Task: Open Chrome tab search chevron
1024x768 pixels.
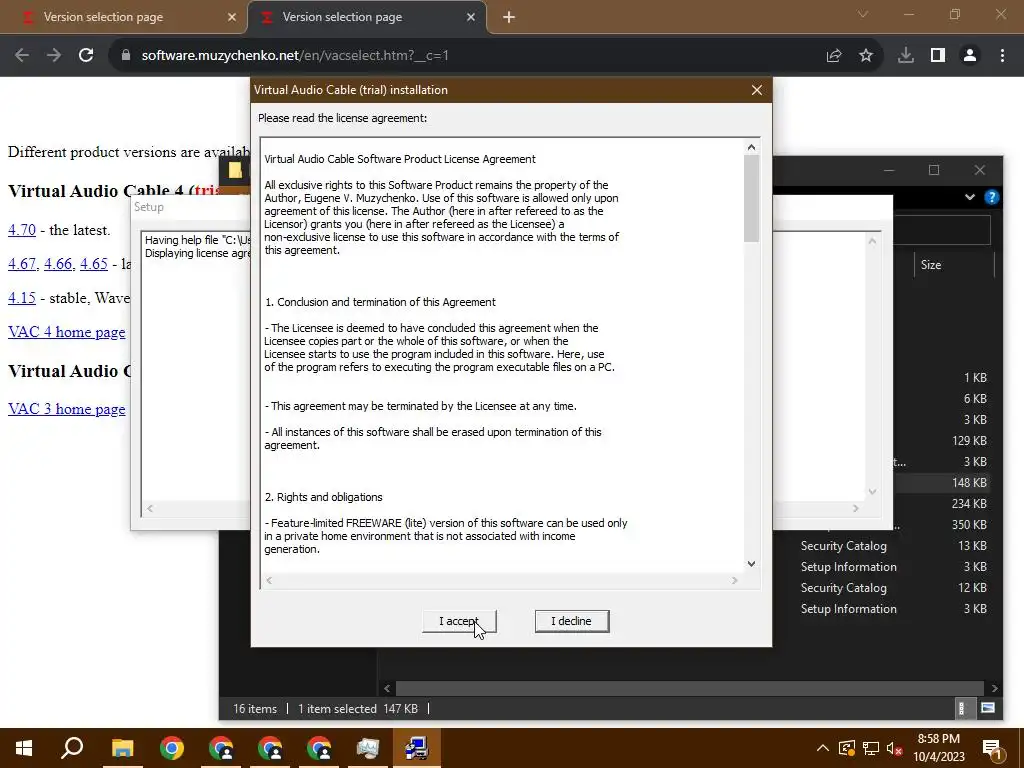Action: (863, 14)
